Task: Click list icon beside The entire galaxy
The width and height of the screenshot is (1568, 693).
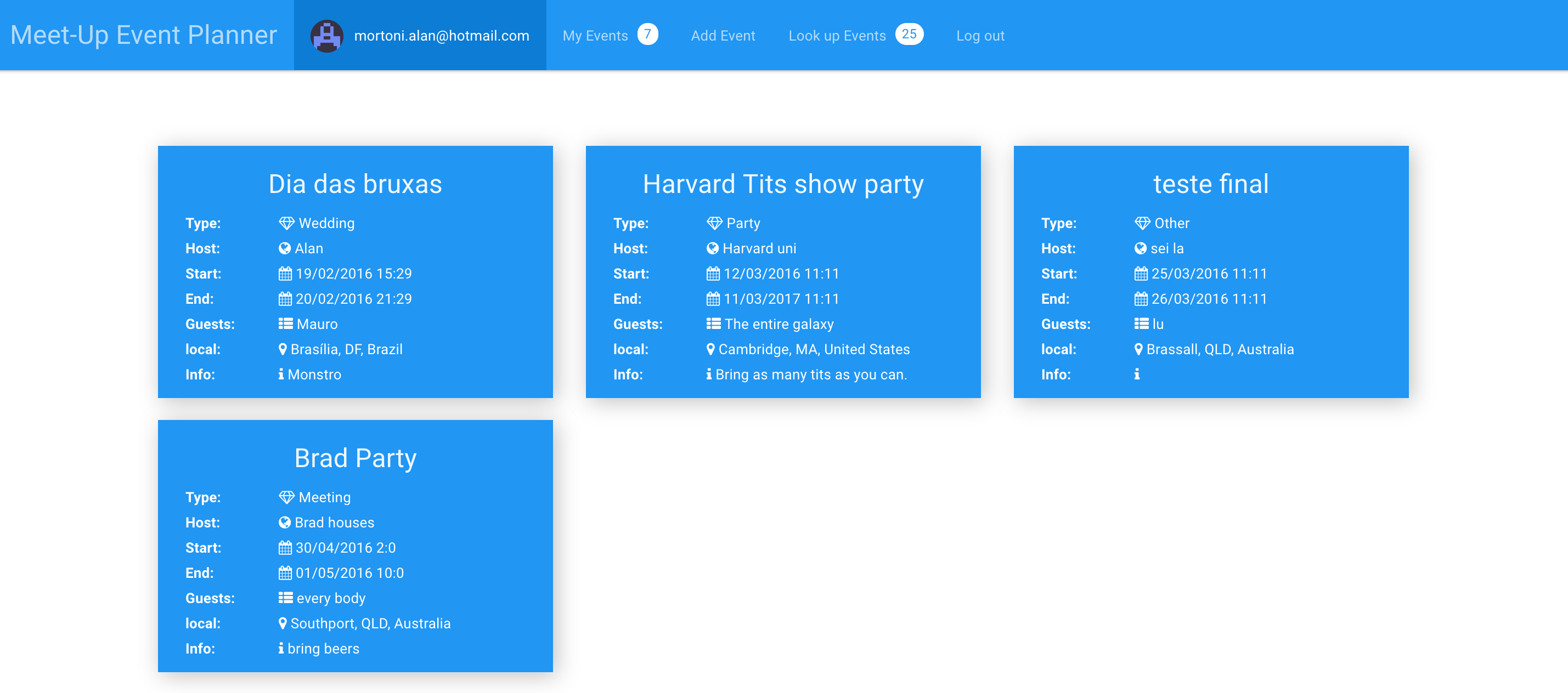Action: [x=713, y=323]
